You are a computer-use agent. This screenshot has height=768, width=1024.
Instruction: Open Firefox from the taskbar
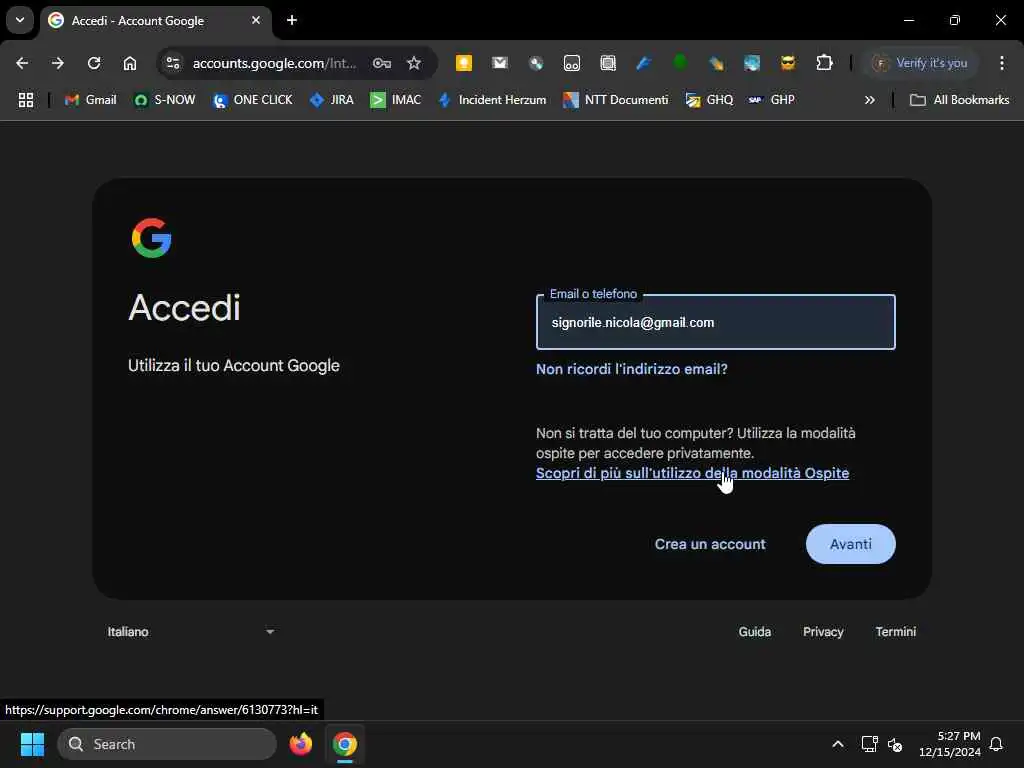301,744
